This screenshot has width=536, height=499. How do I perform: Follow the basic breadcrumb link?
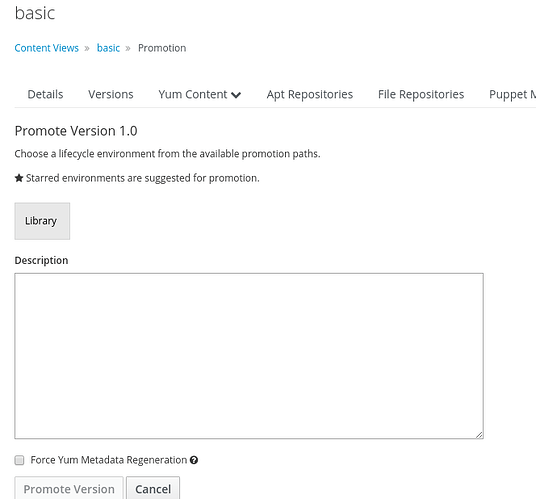[x=108, y=48]
